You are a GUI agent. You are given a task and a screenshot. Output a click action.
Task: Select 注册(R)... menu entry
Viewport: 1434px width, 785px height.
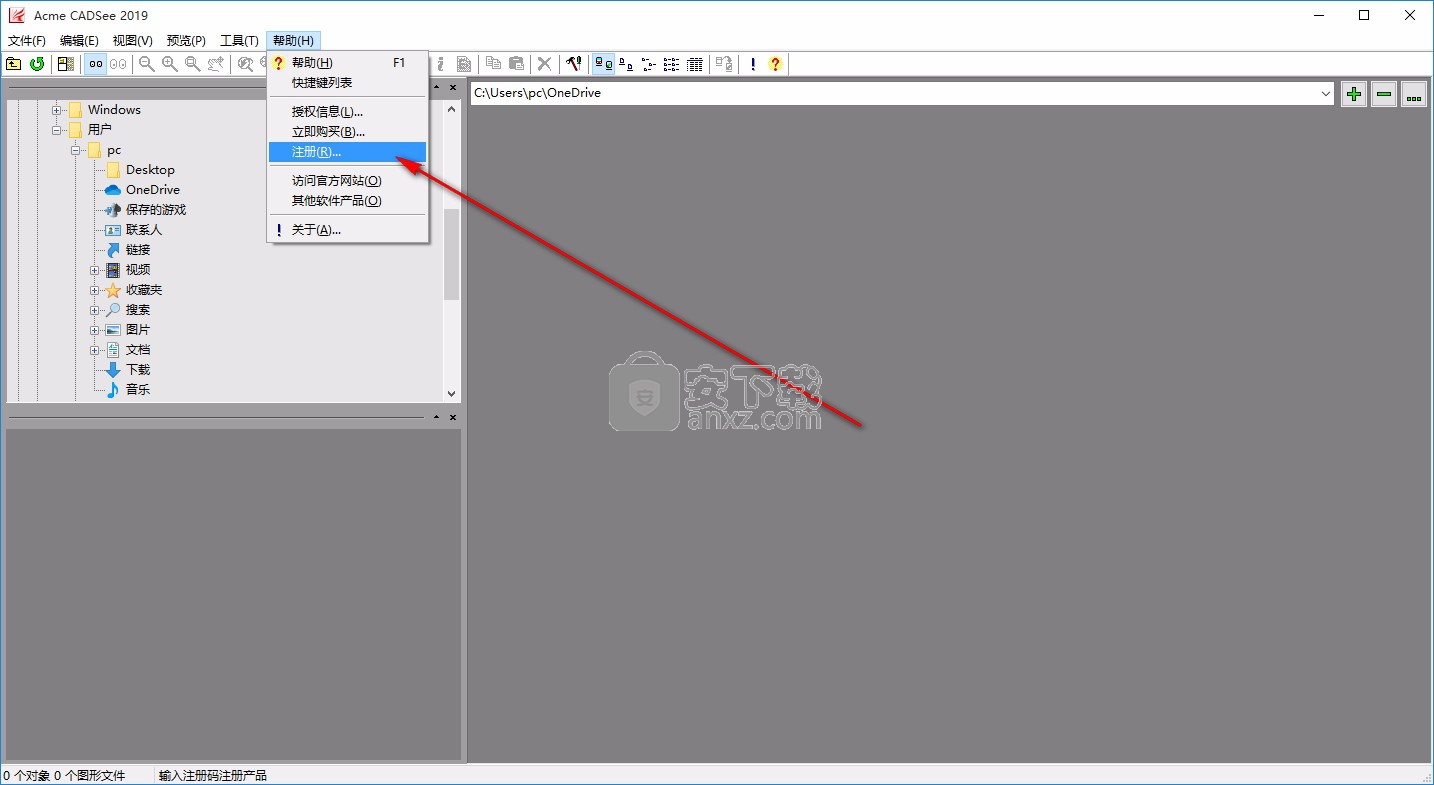347,152
